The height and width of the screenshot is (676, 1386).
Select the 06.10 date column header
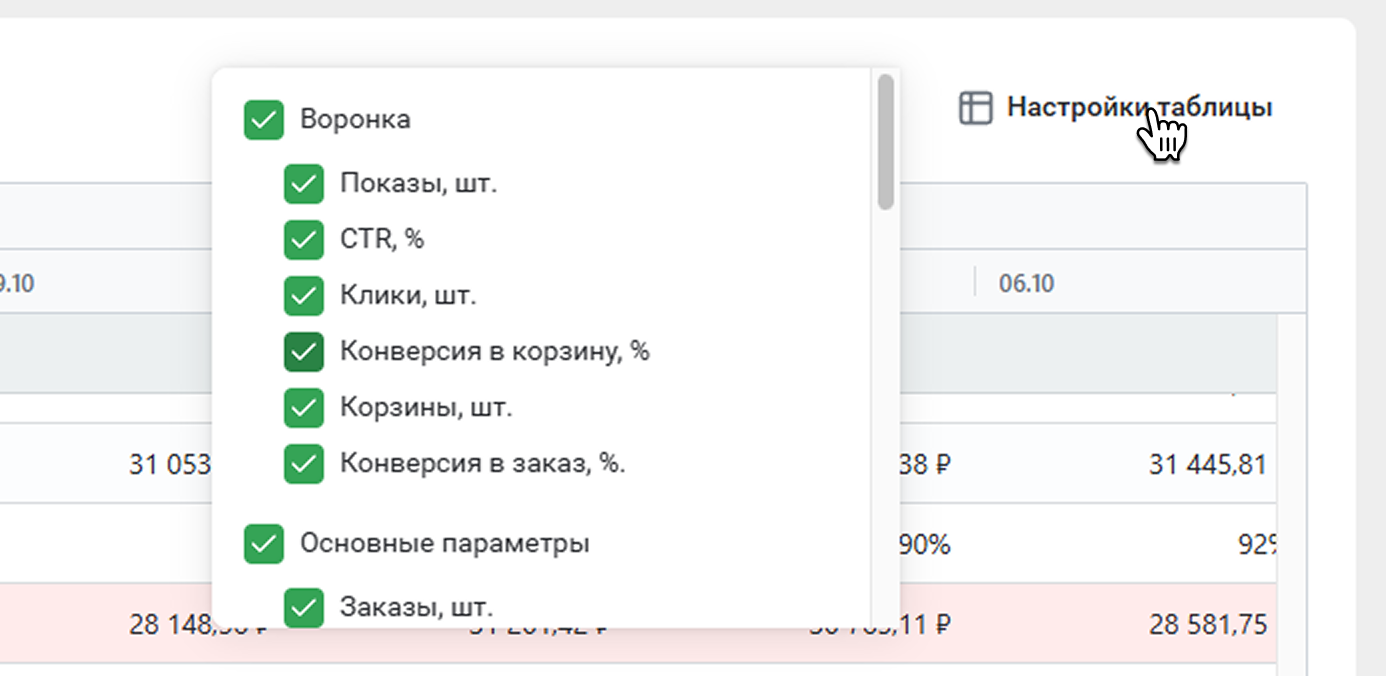pyautogui.click(x=1027, y=283)
